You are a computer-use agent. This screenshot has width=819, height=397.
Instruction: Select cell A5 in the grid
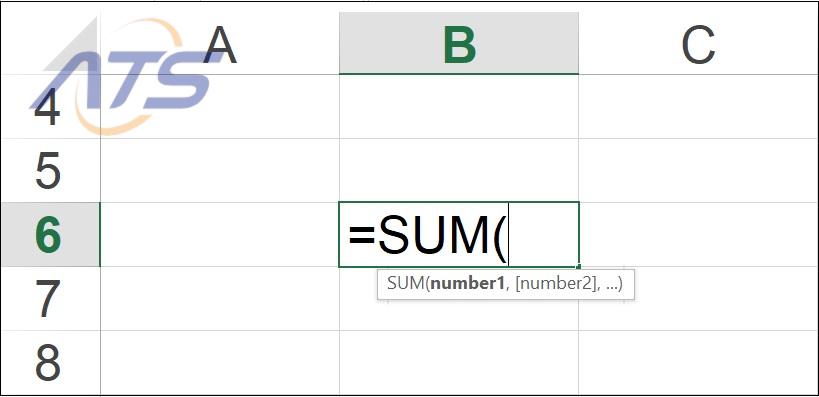(x=219, y=171)
